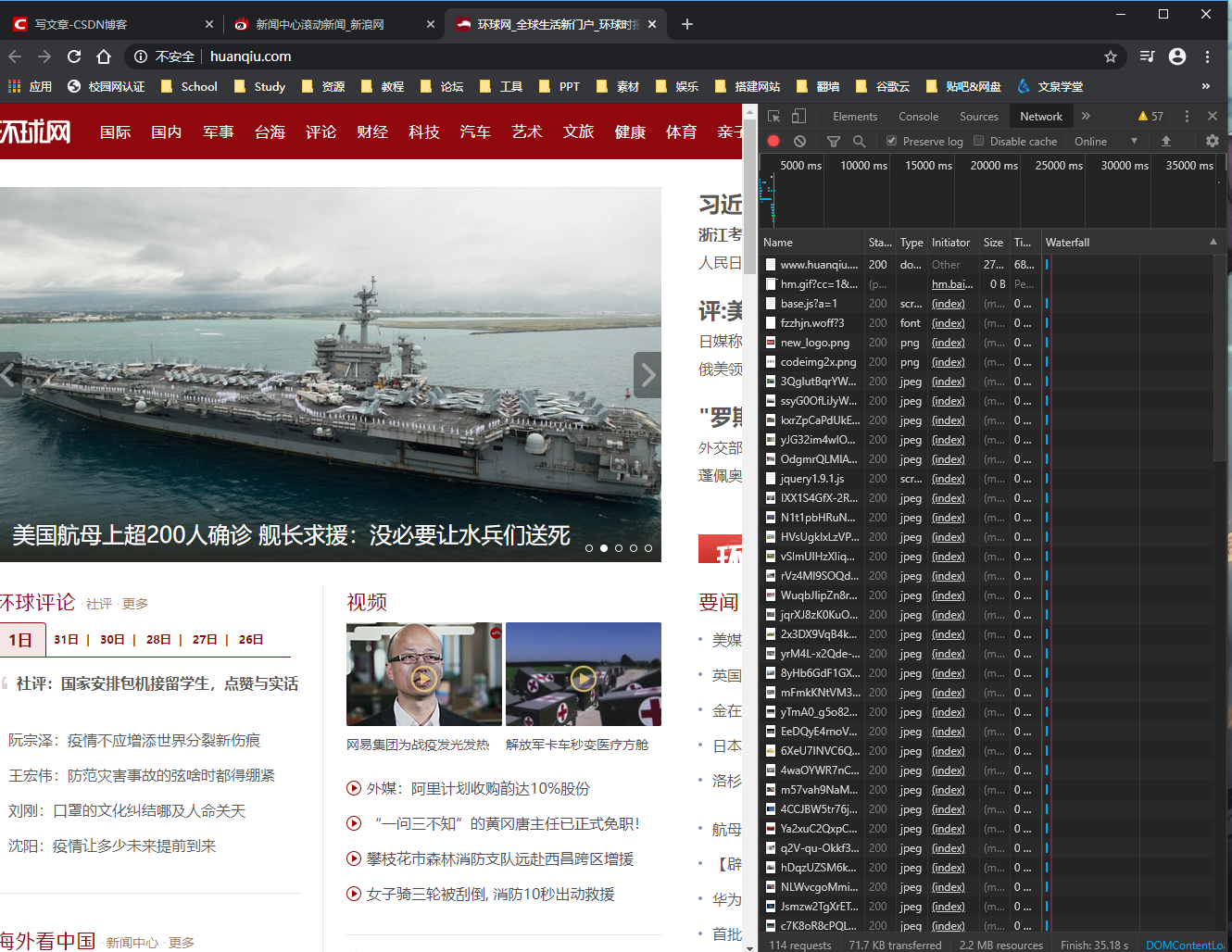The height and width of the screenshot is (952, 1232).
Task: Open the 文泉学堂 bookmark
Action: (x=1050, y=86)
